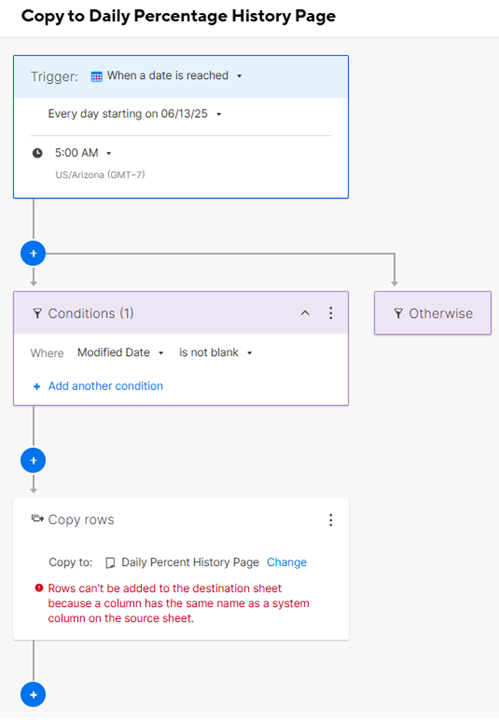Add a step using the plus button below Trigger

(33, 253)
